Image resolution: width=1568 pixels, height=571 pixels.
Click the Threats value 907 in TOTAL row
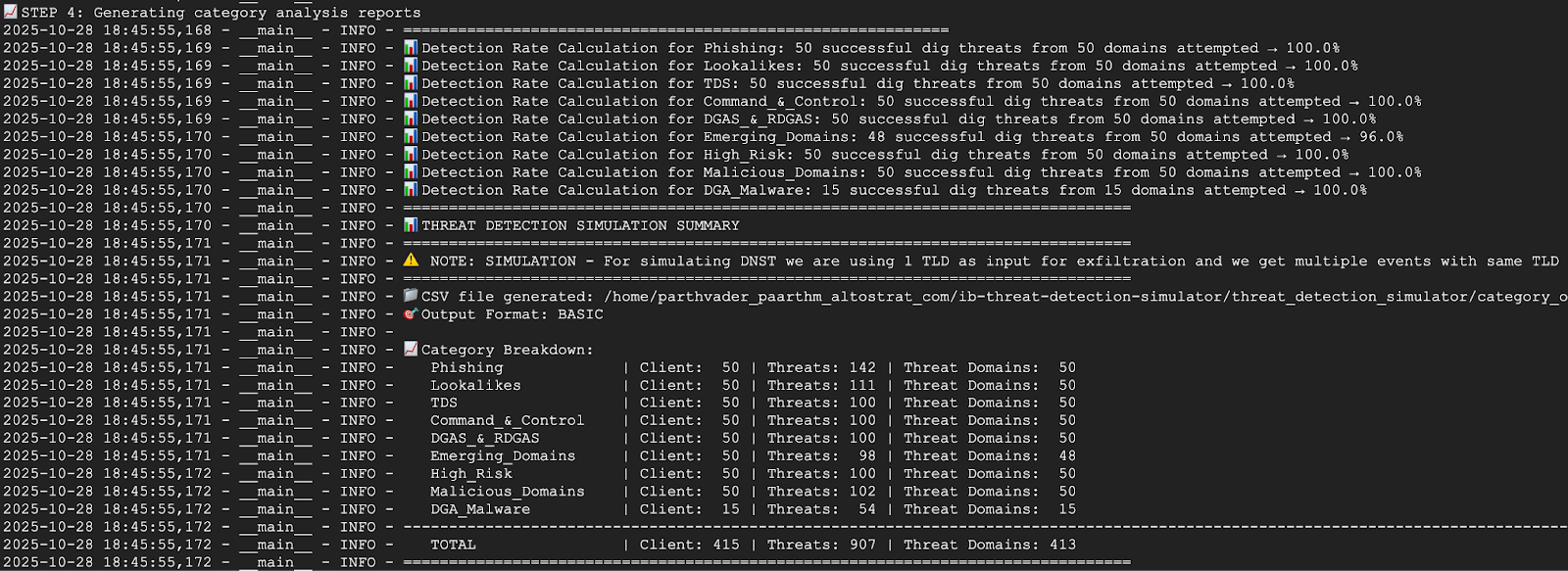862,545
